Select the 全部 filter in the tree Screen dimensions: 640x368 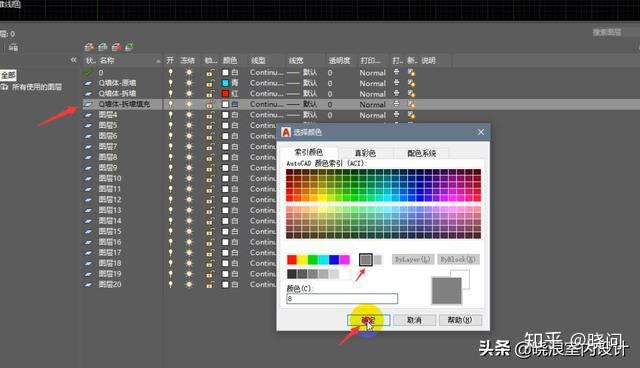pyautogui.click(x=8, y=75)
